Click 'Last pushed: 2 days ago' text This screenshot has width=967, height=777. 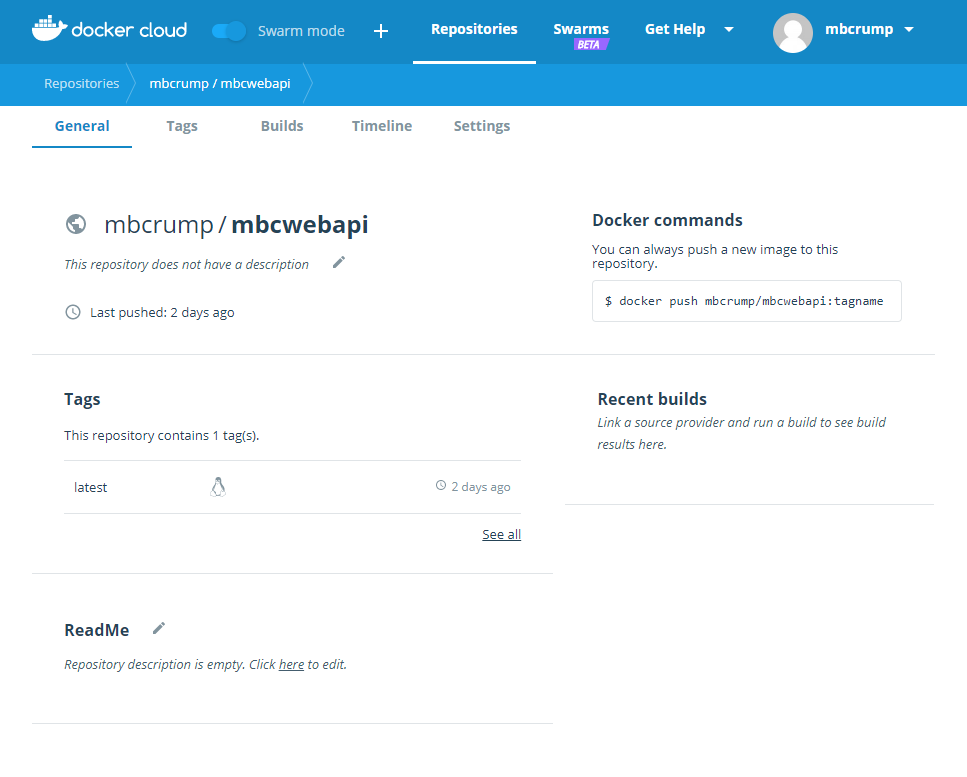(x=162, y=313)
